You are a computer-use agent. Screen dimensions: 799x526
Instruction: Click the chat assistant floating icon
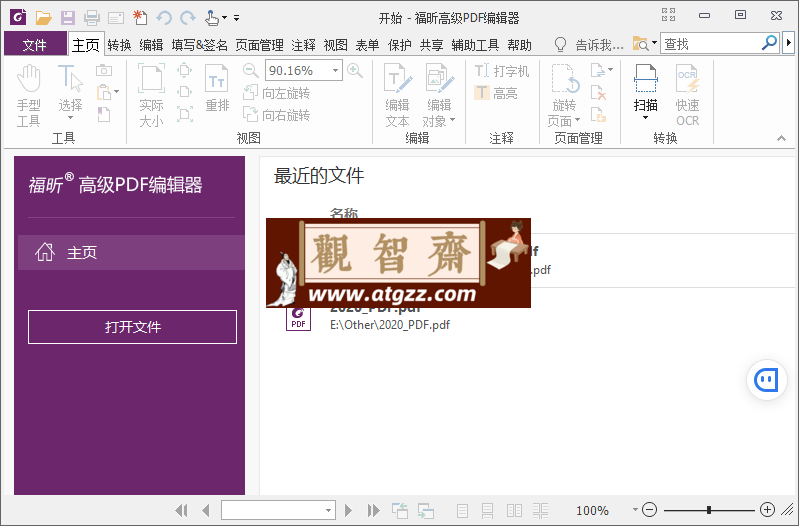[766, 380]
